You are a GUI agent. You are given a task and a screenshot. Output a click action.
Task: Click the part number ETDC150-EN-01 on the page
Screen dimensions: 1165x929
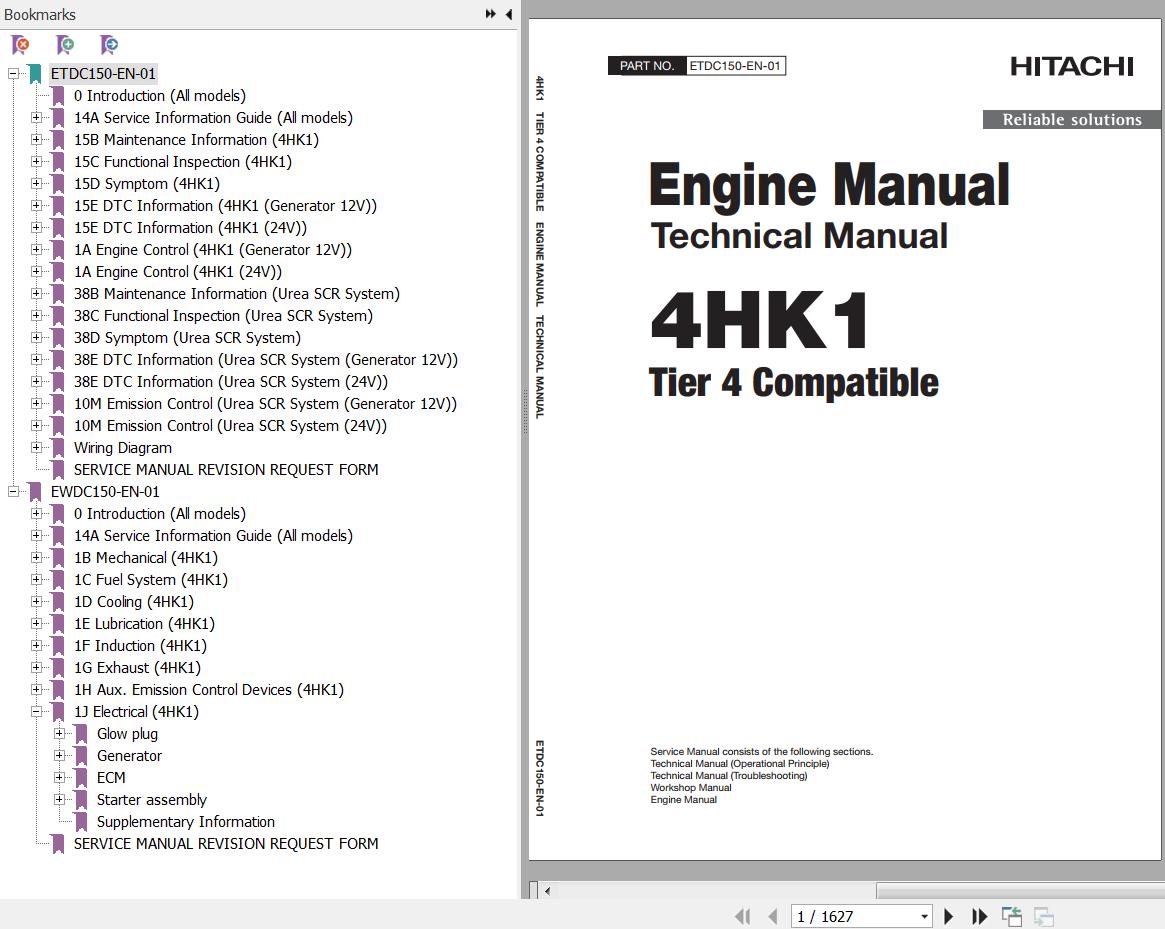point(735,65)
